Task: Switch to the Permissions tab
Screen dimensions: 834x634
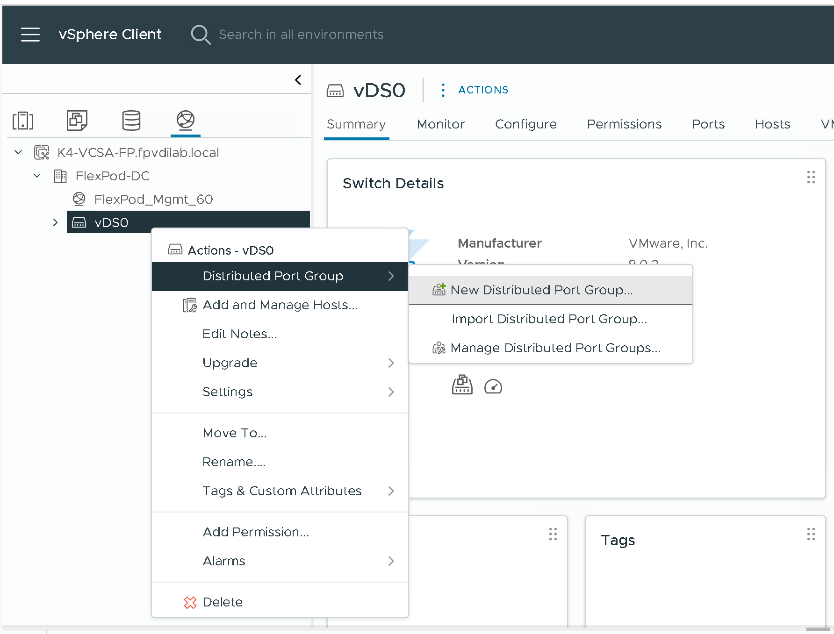Action: click(624, 124)
